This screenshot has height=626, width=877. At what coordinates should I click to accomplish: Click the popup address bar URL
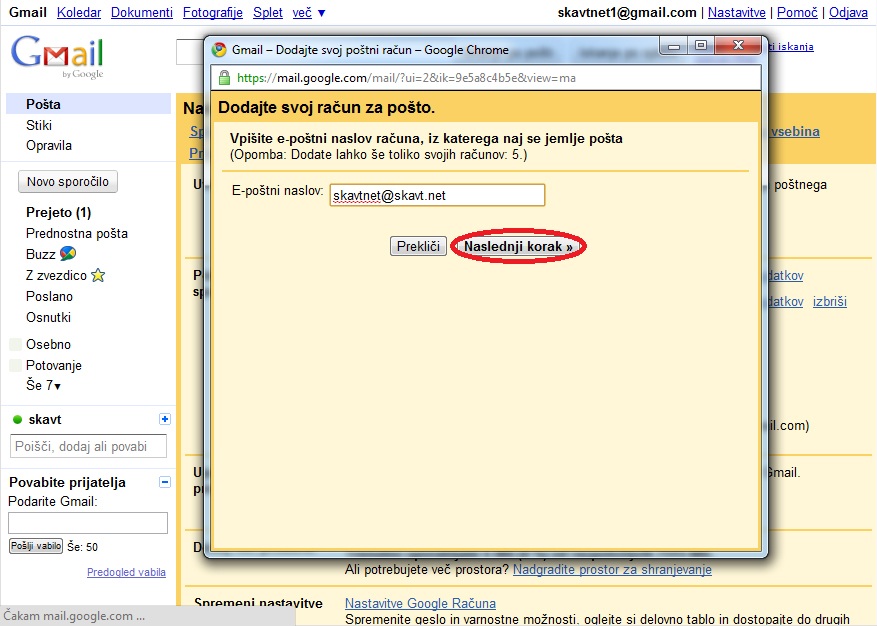click(x=406, y=78)
